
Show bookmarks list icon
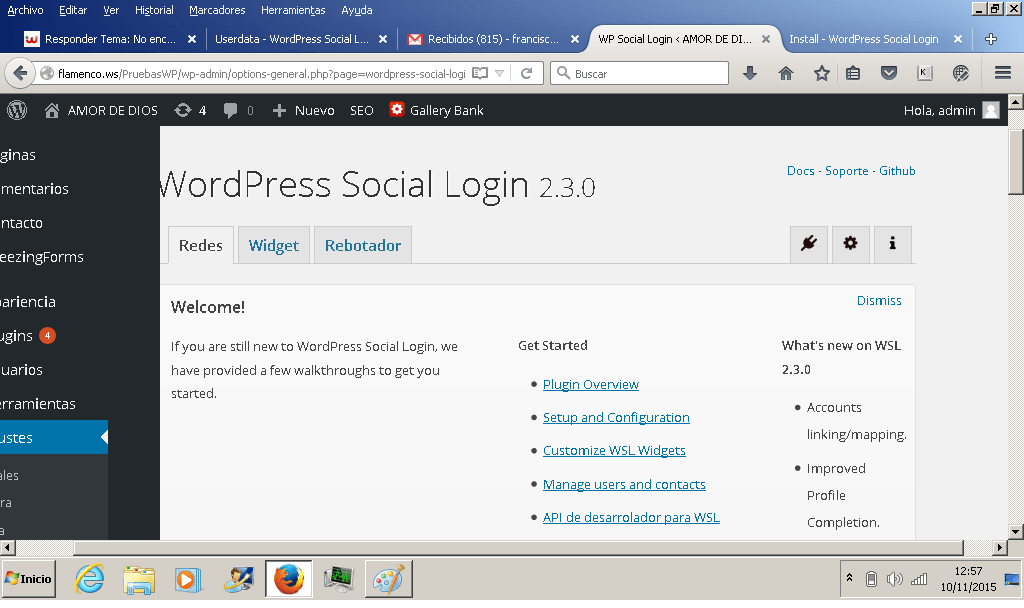[x=853, y=73]
